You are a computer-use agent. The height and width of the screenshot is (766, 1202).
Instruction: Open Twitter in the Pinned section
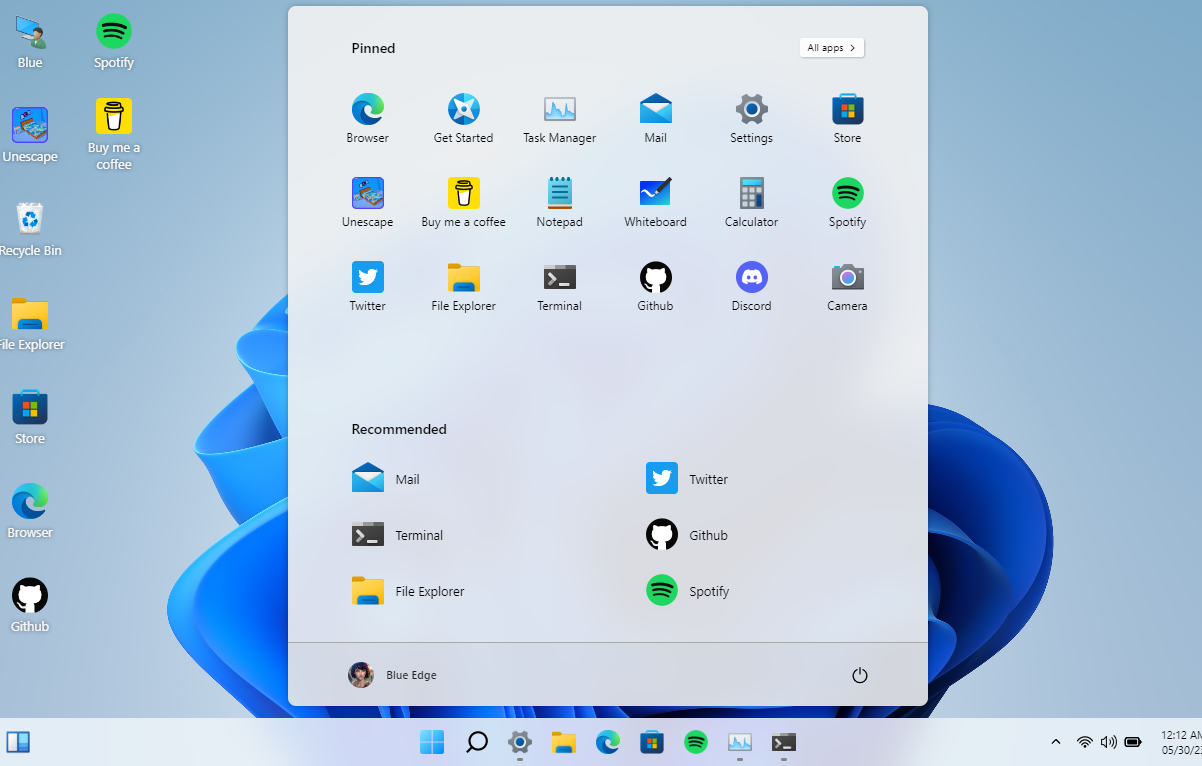pos(368,286)
